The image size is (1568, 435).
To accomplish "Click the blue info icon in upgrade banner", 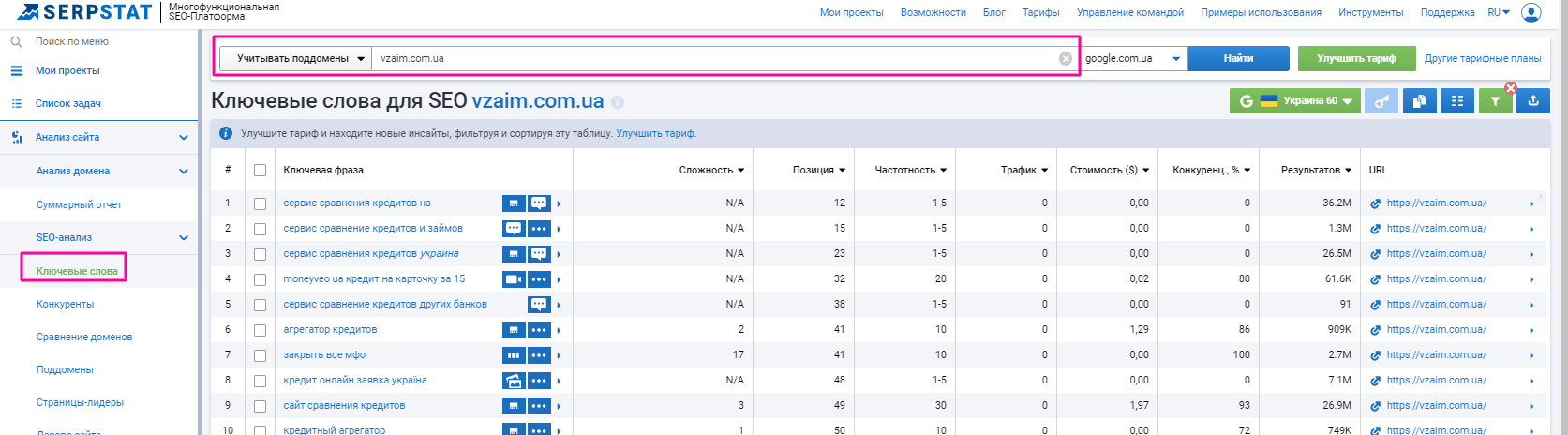I will click(x=226, y=133).
